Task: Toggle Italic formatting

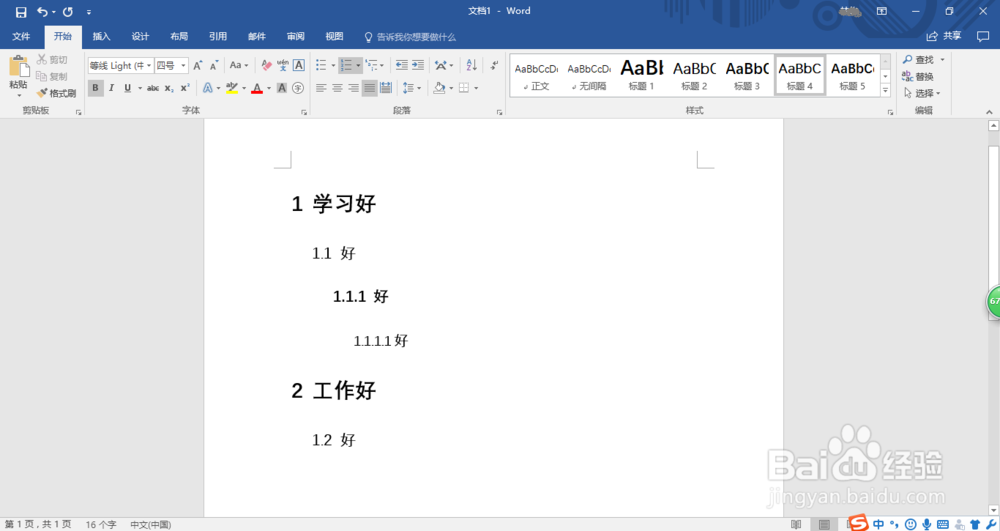Action: click(112, 88)
